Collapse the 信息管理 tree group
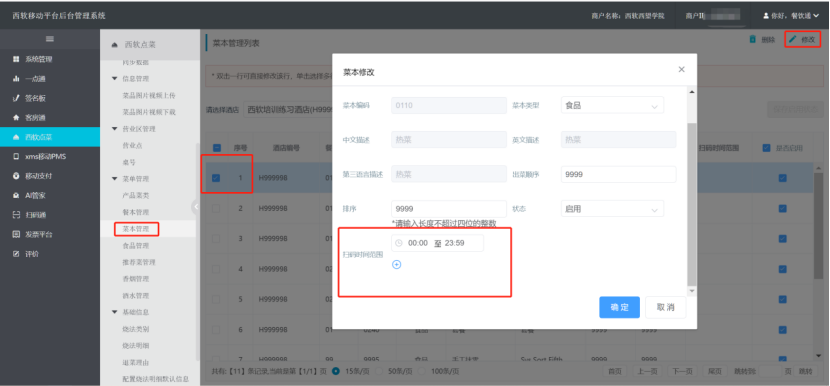 pyautogui.click(x=114, y=78)
